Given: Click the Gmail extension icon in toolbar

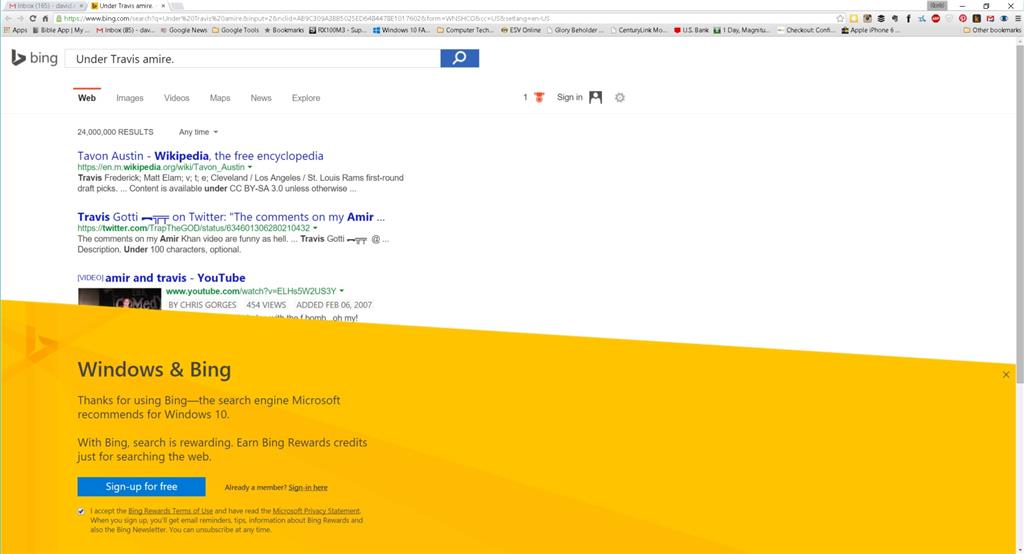Looking at the screenshot, I should click(990, 18).
